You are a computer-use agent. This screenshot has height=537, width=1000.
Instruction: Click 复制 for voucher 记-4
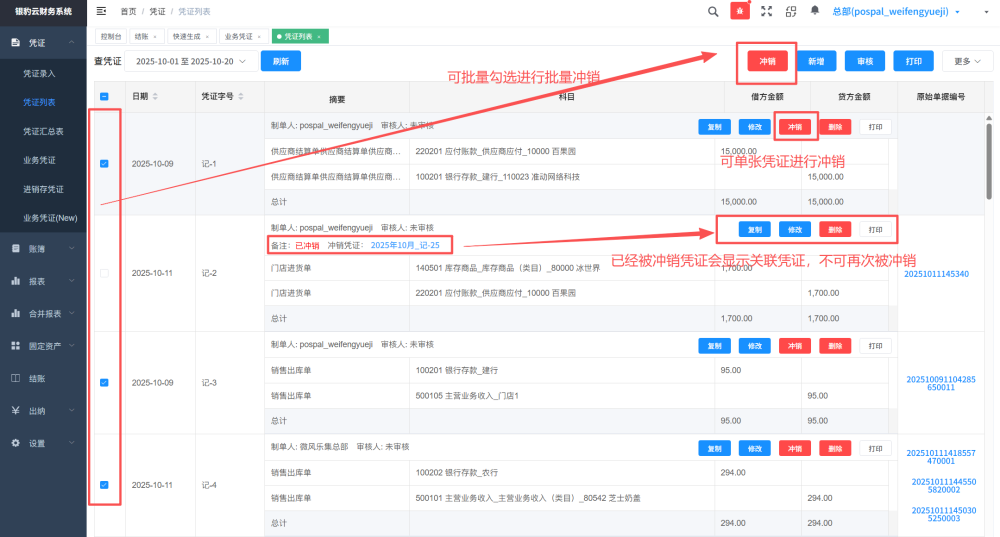(714, 448)
